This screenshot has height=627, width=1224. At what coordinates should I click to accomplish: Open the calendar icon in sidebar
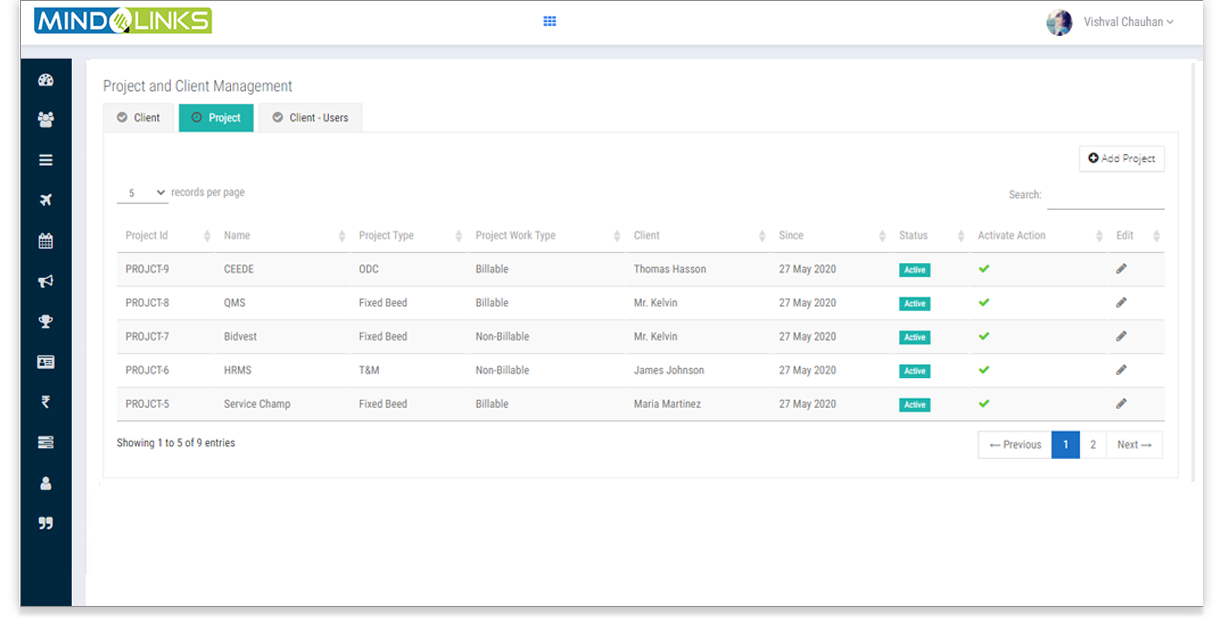coord(45,241)
